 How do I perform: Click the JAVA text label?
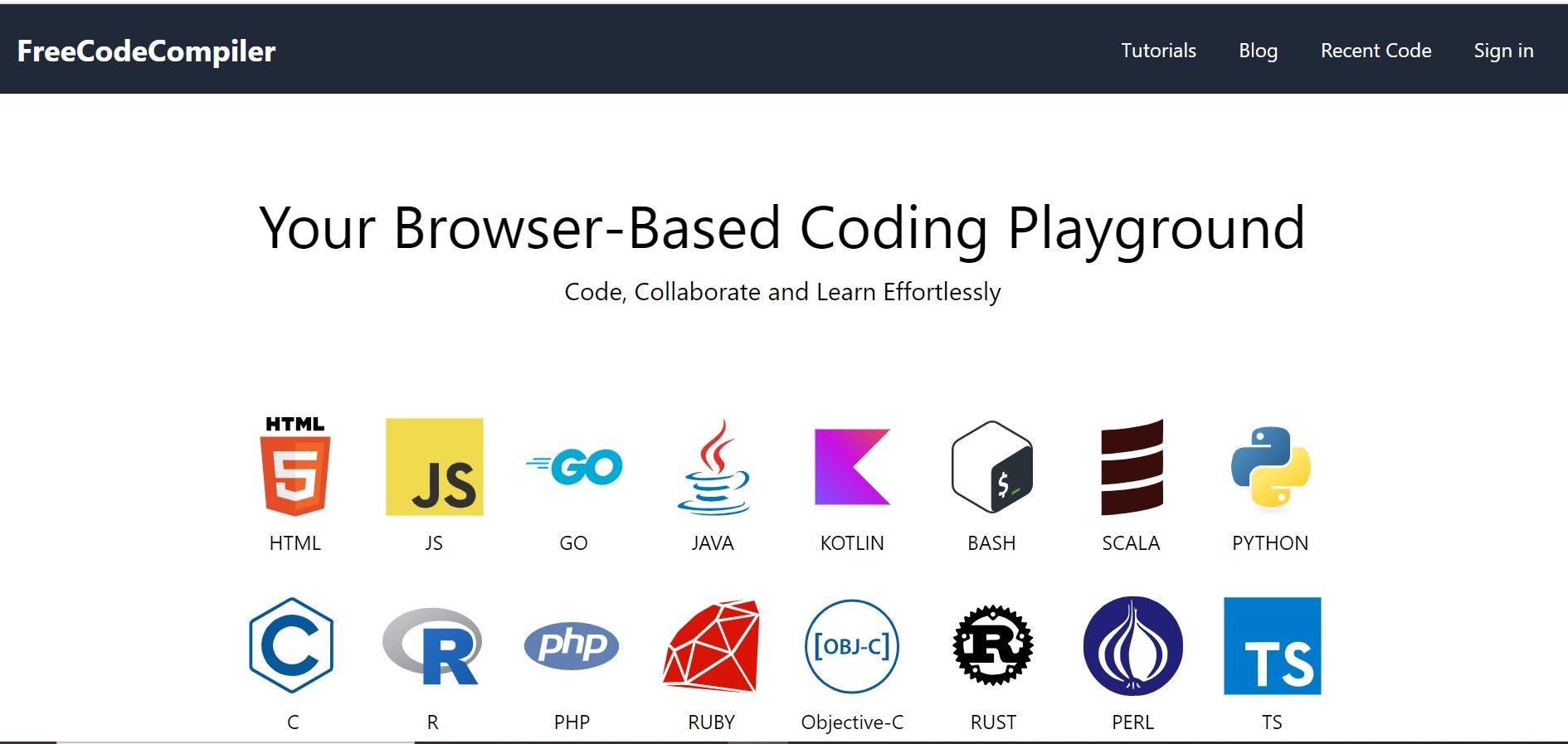tap(713, 543)
